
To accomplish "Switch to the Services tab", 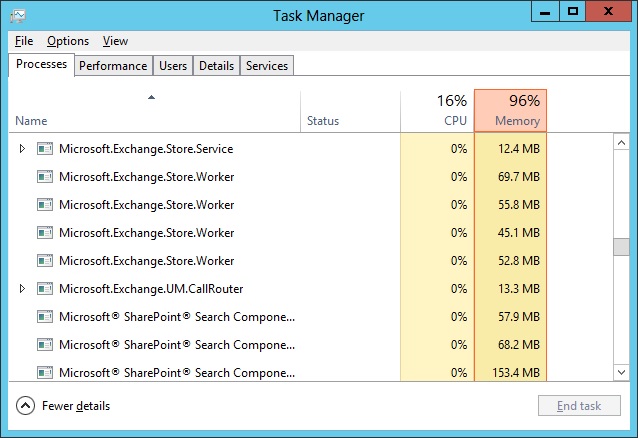I will point(267,66).
